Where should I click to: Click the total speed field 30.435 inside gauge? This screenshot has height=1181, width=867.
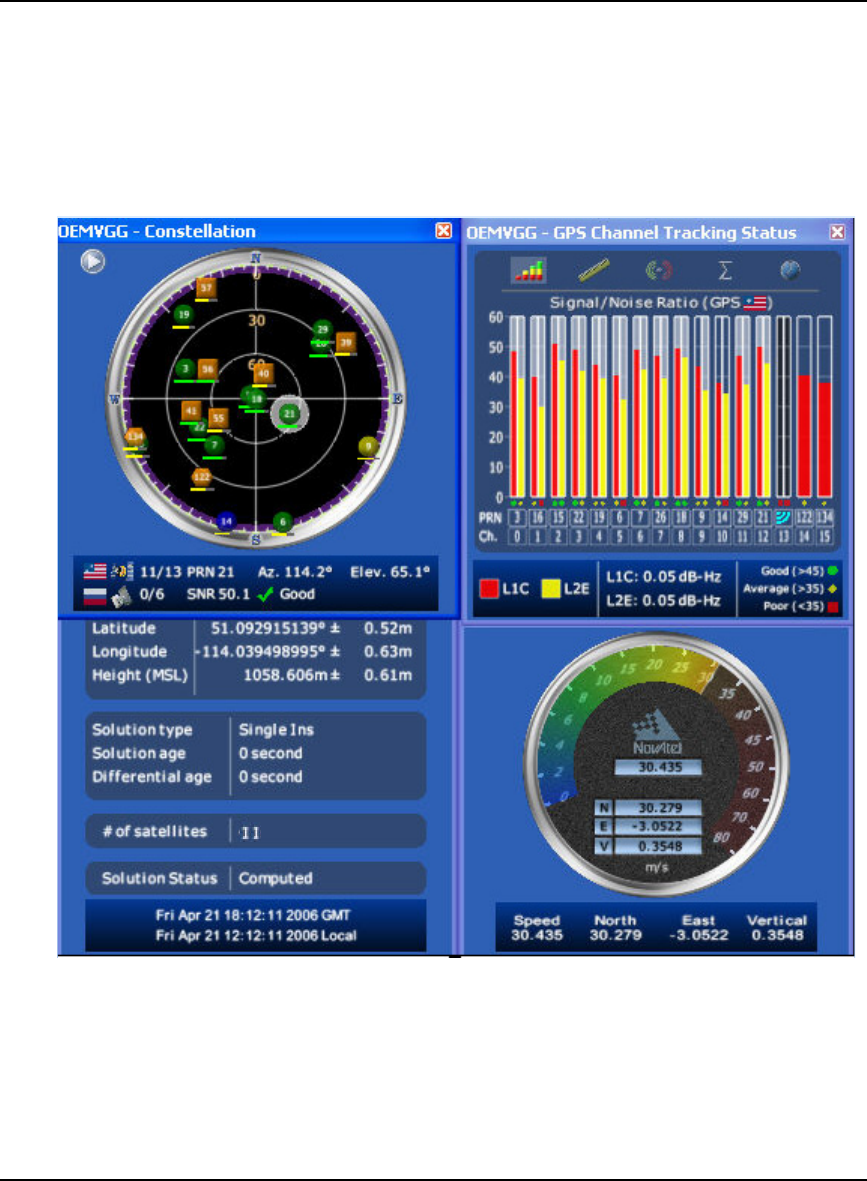point(658,767)
